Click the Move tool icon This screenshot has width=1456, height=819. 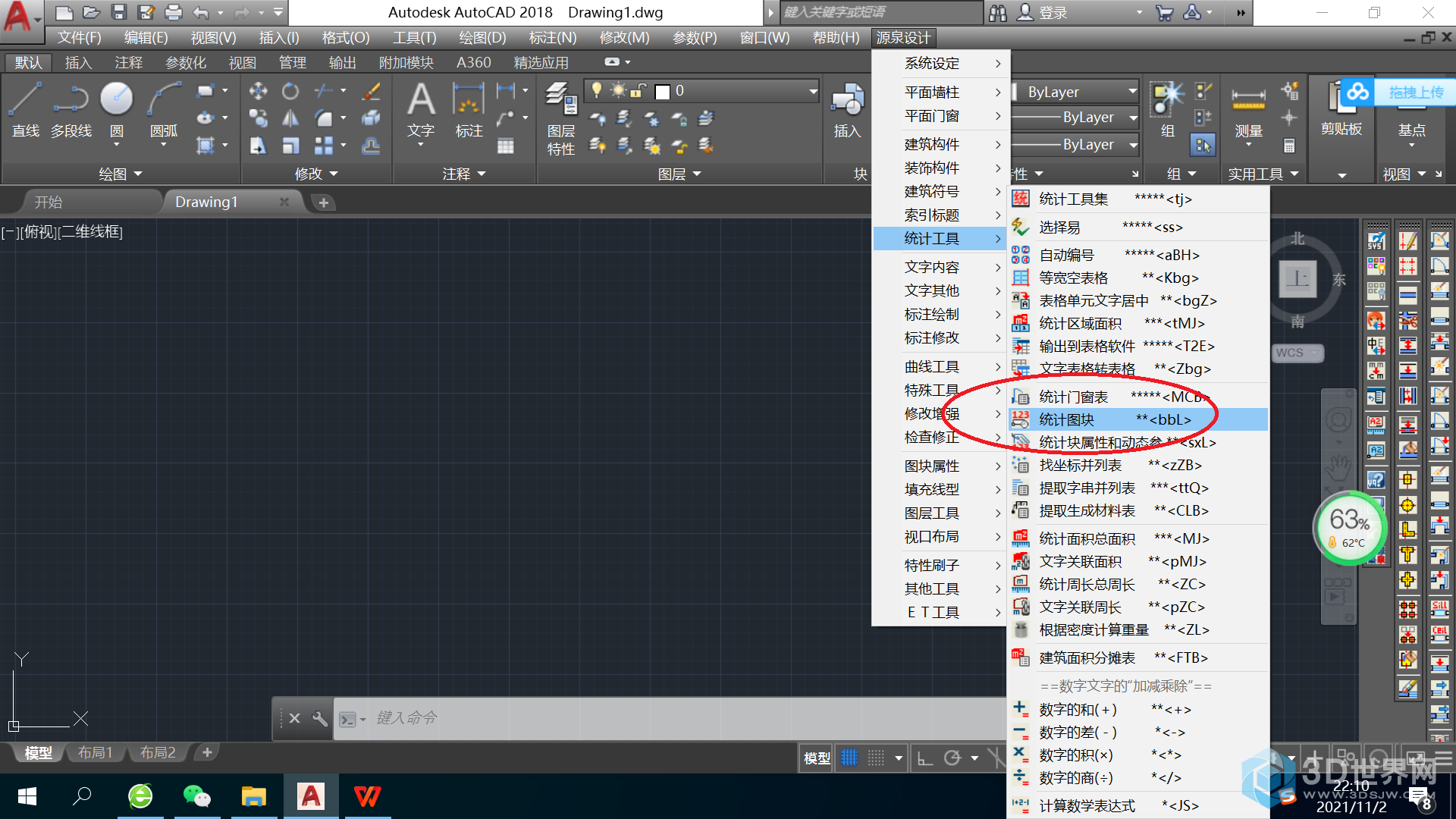pyautogui.click(x=258, y=91)
